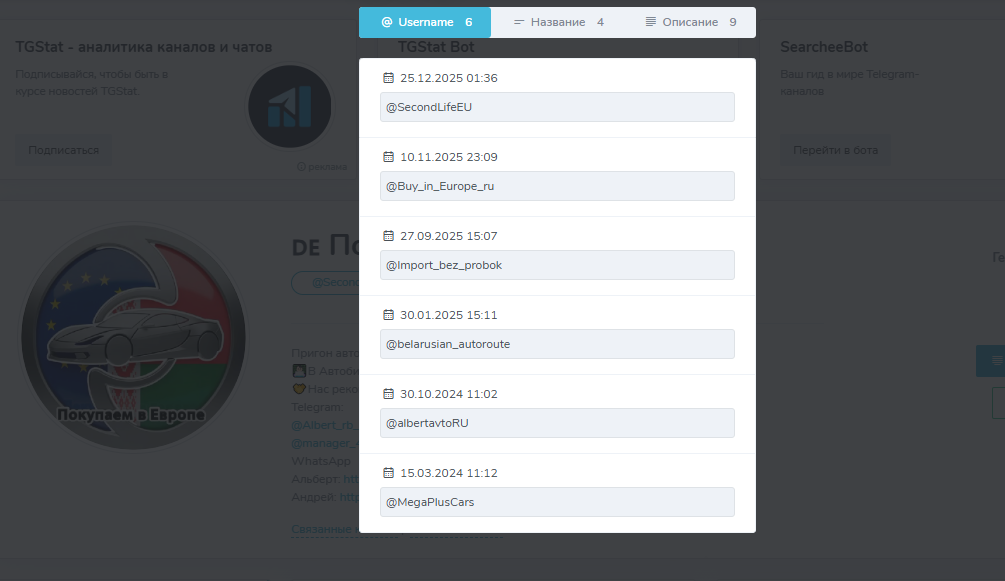The image size is (1005, 581).
Task: Click the date text 10.11.2025 23:09
Action: tap(449, 157)
